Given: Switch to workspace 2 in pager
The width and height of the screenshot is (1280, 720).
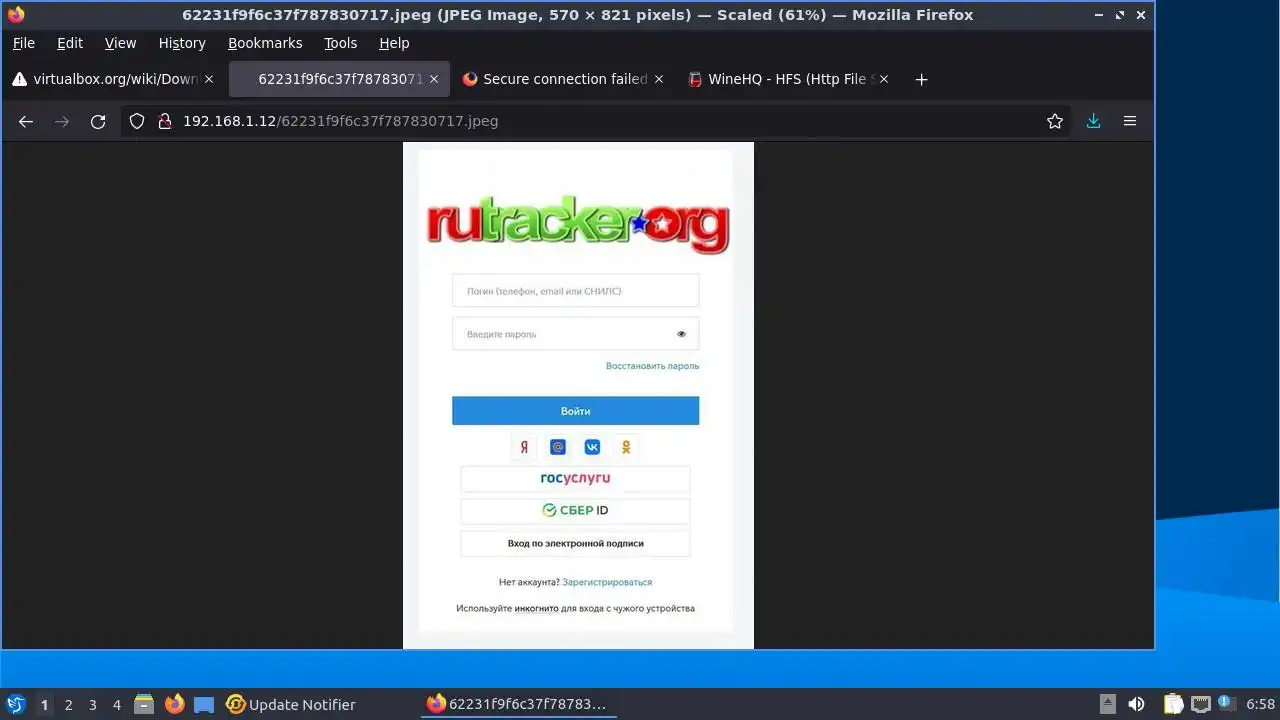Looking at the screenshot, I should click(68, 704).
